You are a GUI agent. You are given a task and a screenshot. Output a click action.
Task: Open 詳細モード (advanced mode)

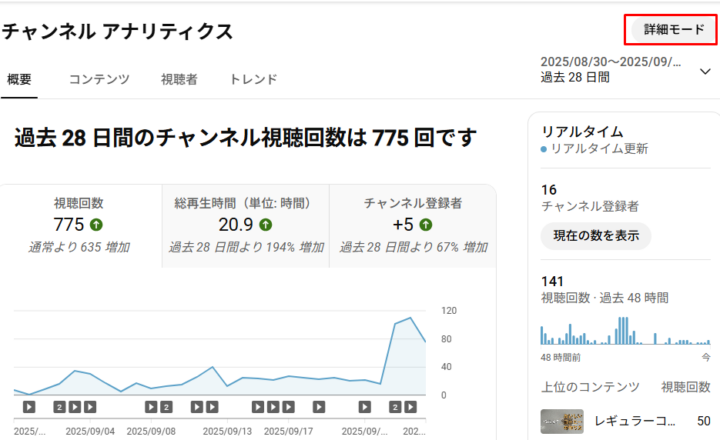(x=671, y=30)
